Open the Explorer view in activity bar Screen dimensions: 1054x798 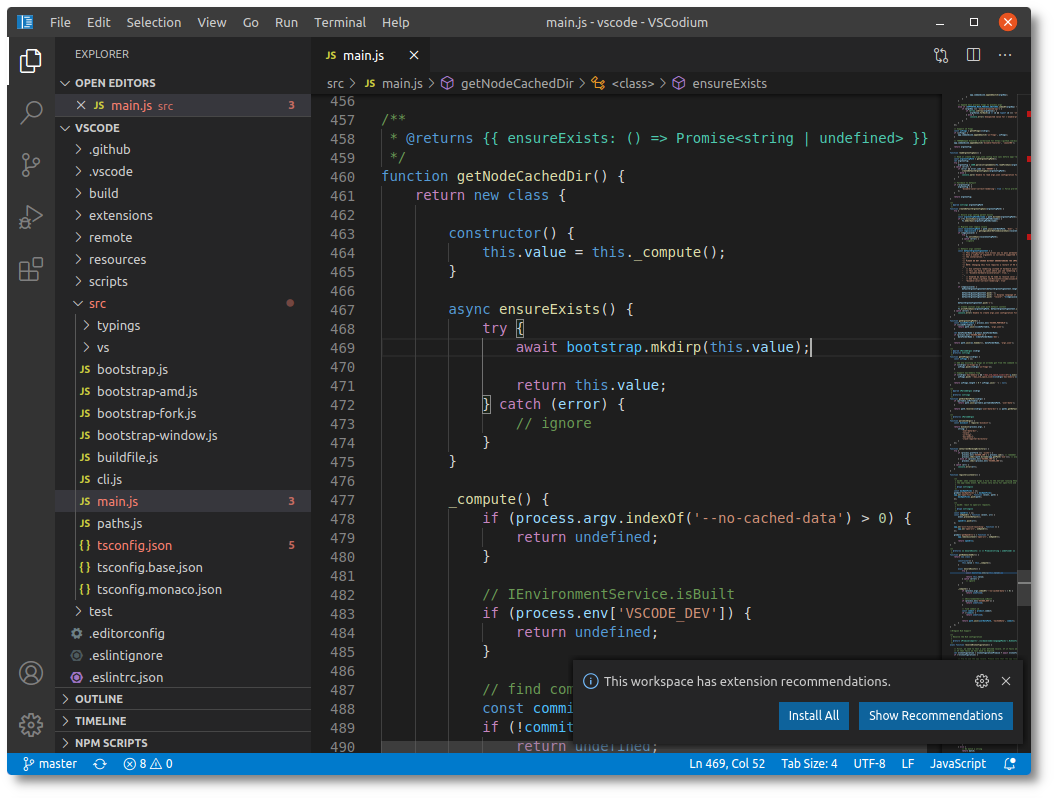tap(30, 61)
